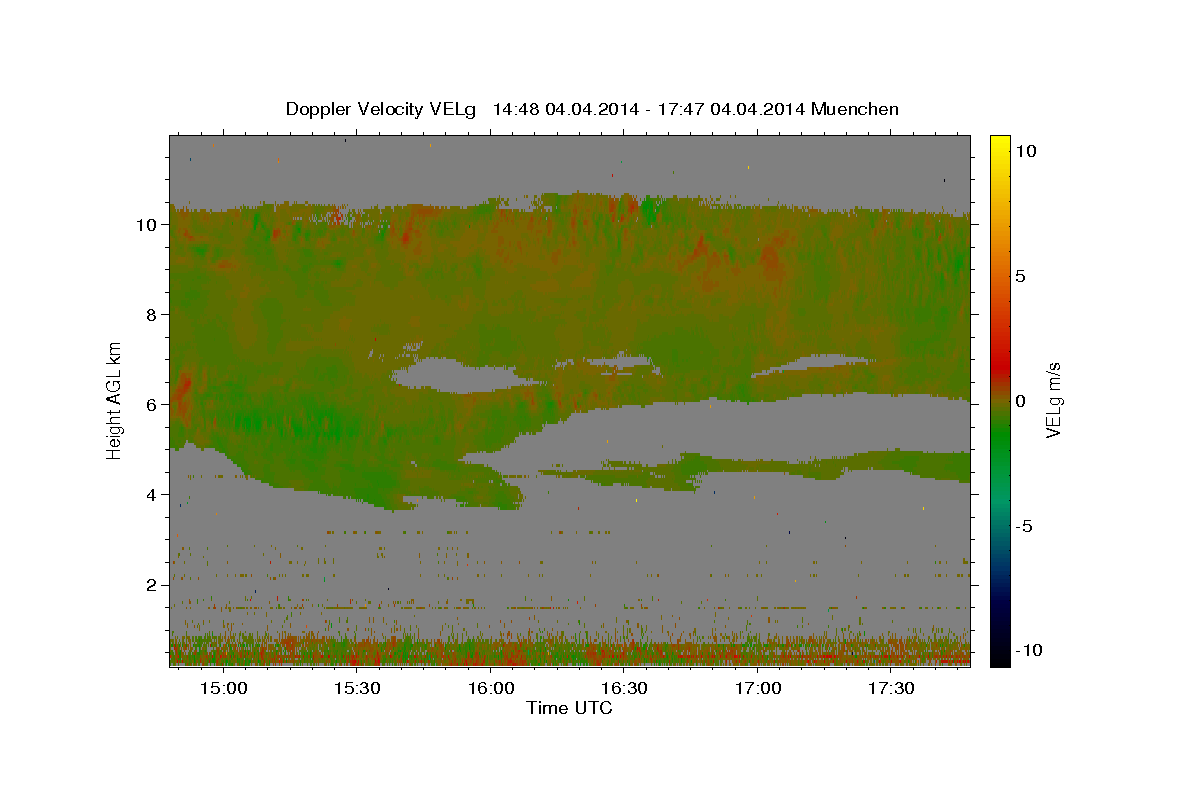This screenshot has width=1200, height=800.
Task: Click the yellow top of the colorbar
Action: pos(999,140)
